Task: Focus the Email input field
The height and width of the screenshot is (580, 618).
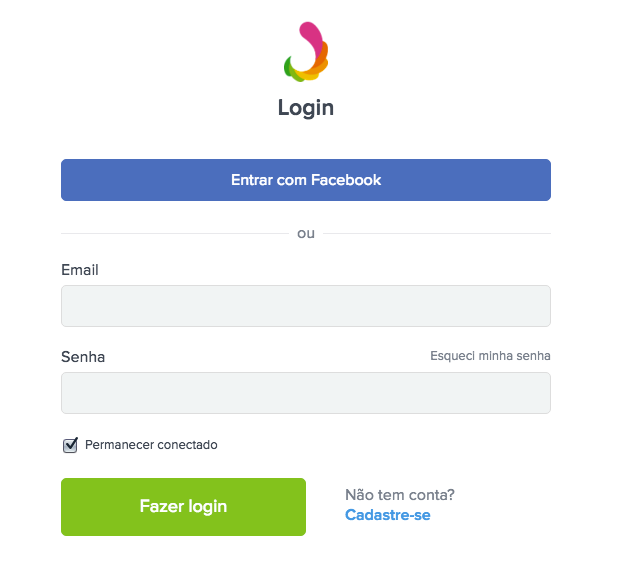Action: point(306,306)
